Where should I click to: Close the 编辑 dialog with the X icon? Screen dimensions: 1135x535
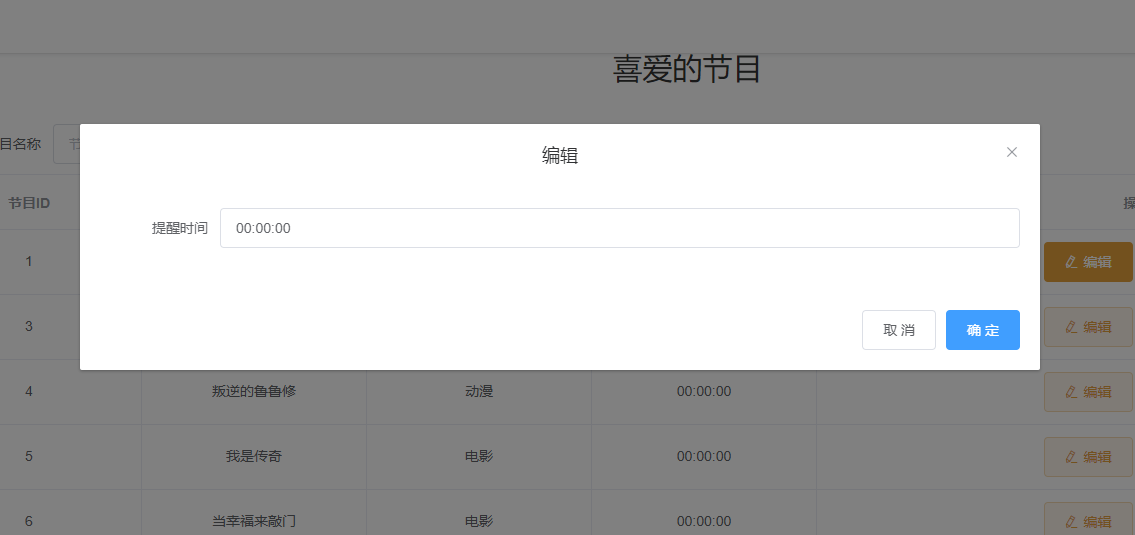(1012, 152)
